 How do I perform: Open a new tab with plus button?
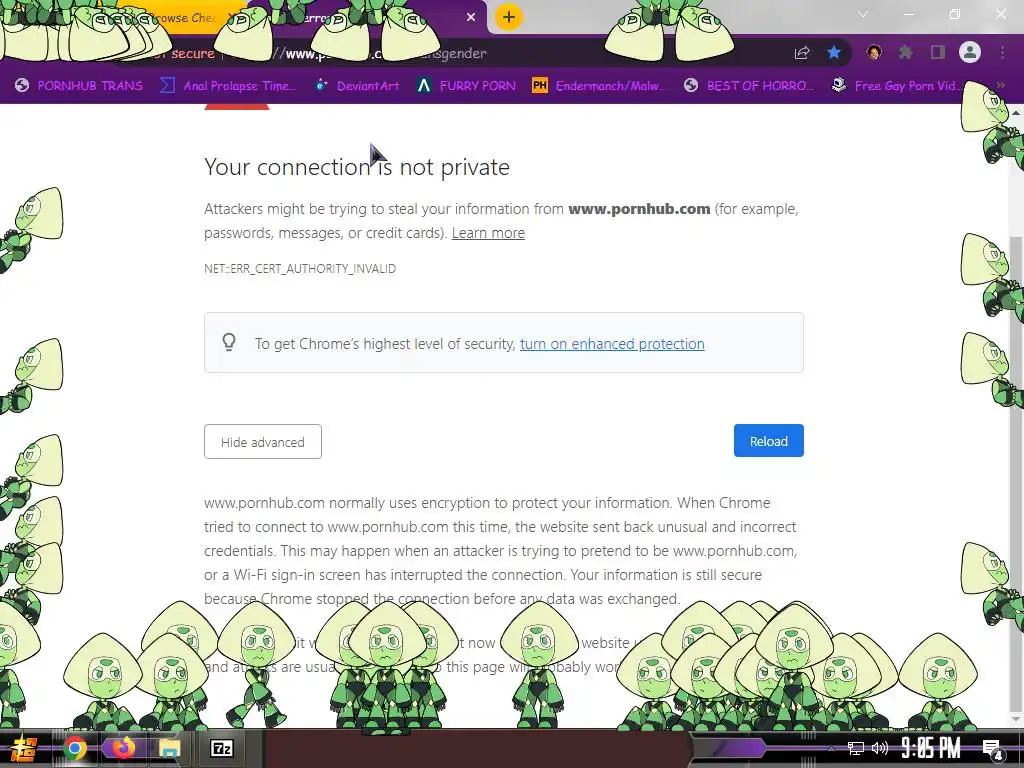pos(509,17)
